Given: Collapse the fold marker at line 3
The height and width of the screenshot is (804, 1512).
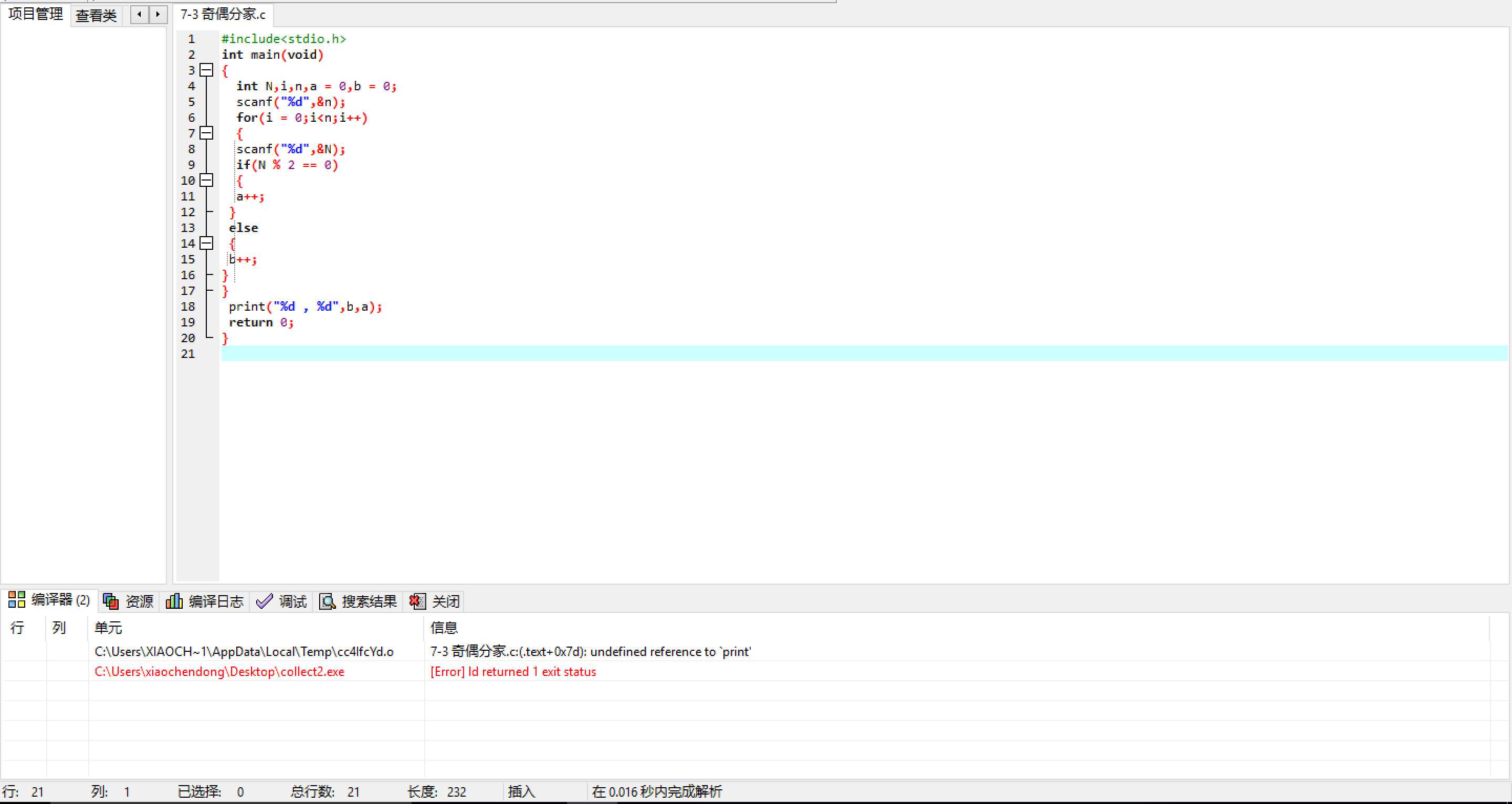Looking at the screenshot, I should (x=206, y=70).
